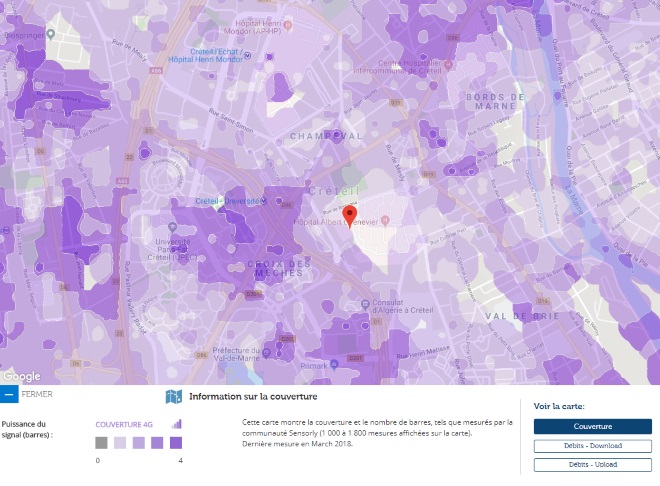Click Centre Hospitalier Intercommunal hospital icon
660x486 pixels.
(x=448, y=65)
